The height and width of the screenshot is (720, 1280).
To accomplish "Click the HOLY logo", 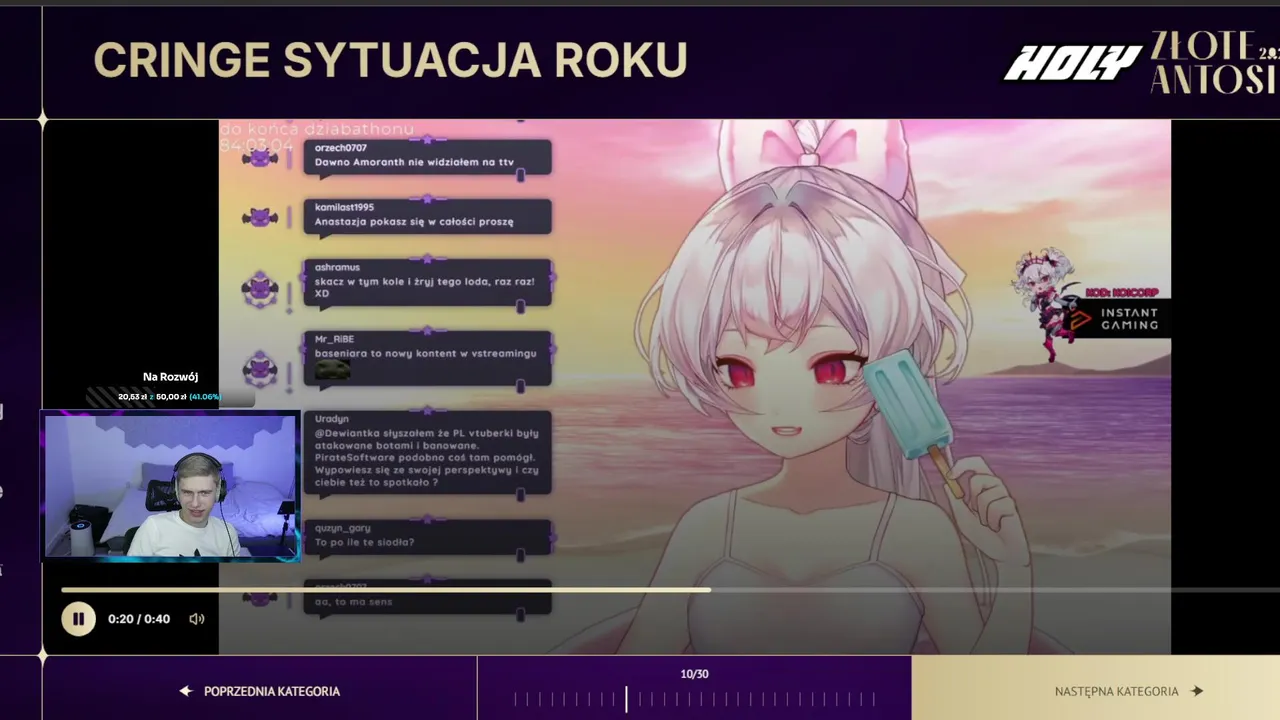I will click(1072, 63).
